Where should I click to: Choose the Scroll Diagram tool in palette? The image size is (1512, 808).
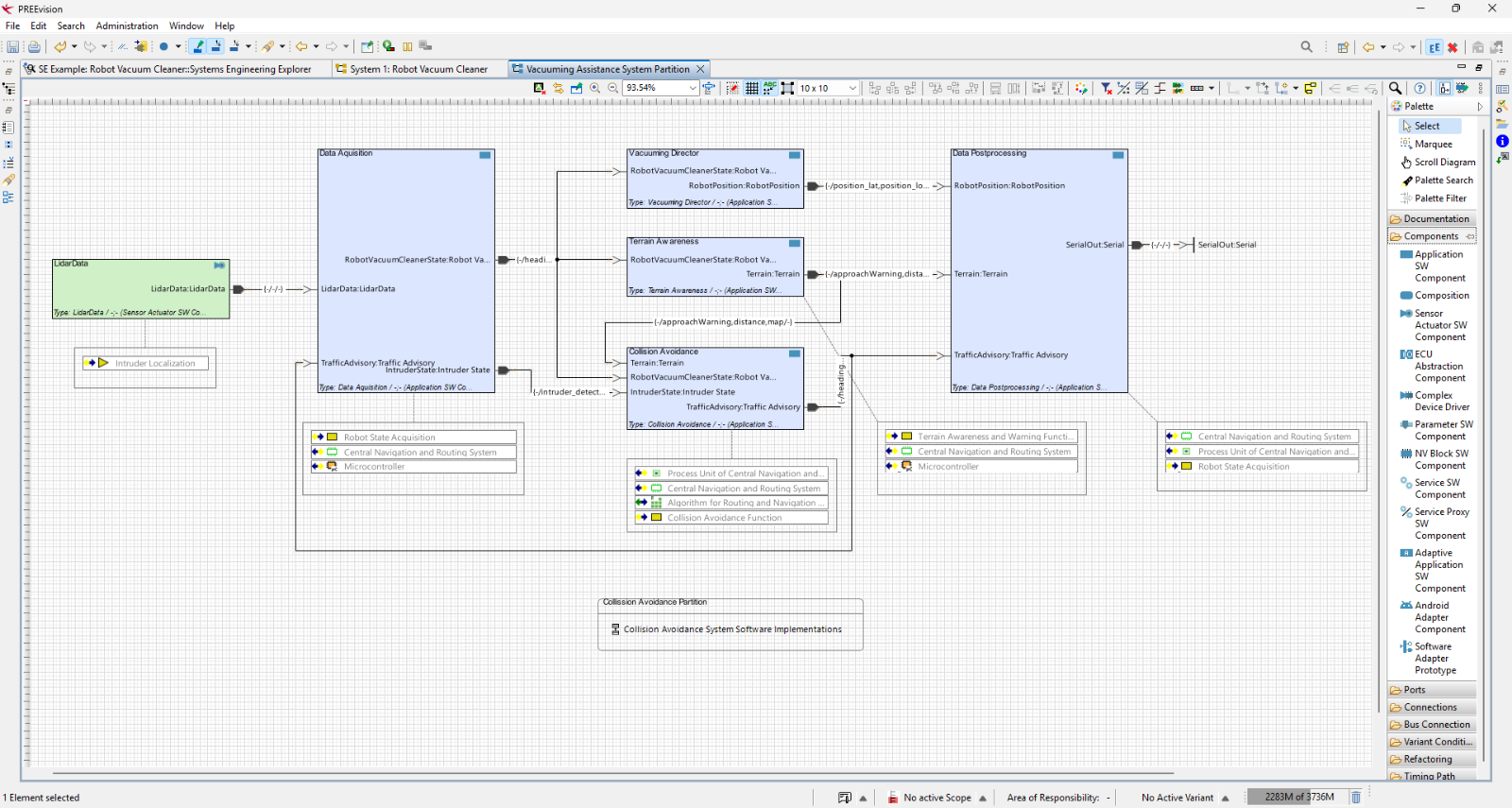pos(1437,162)
